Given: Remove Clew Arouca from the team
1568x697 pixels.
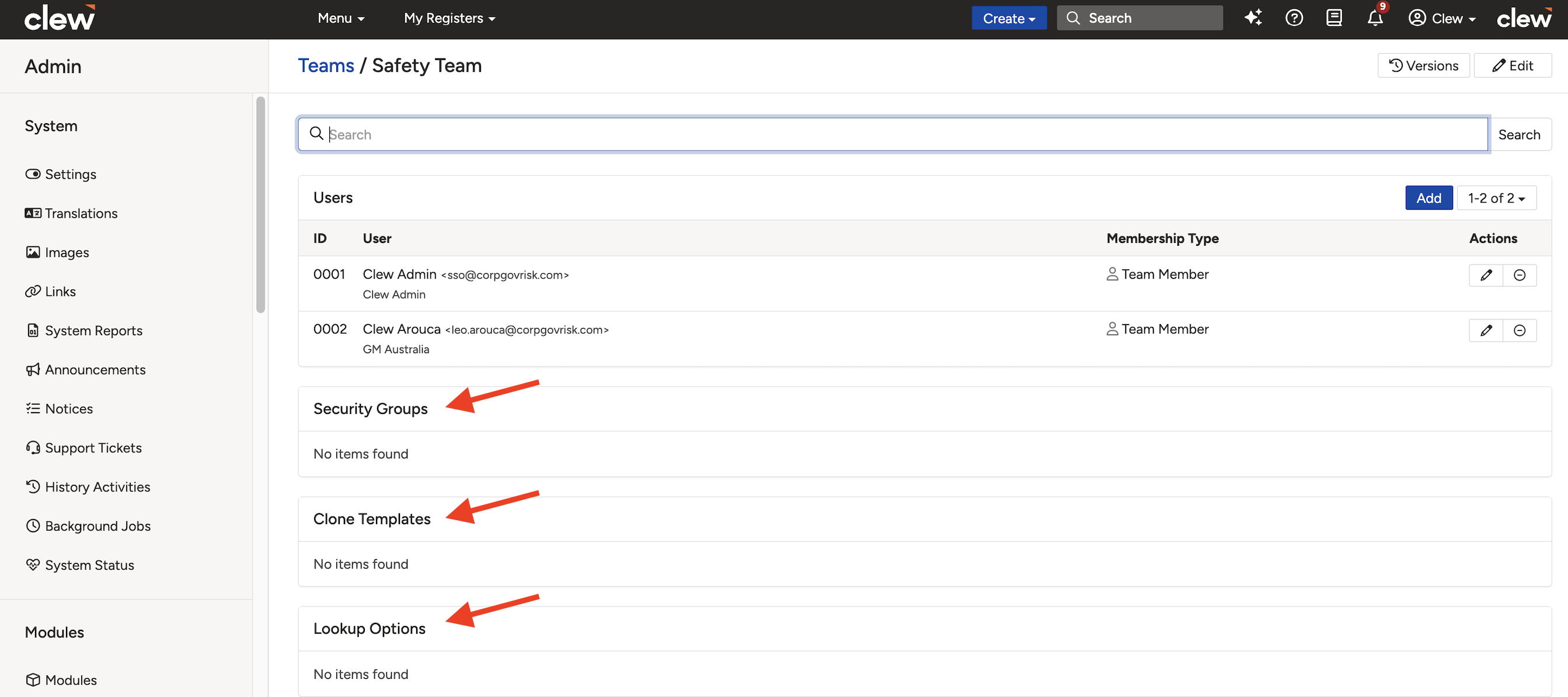Looking at the screenshot, I should (x=1520, y=330).
